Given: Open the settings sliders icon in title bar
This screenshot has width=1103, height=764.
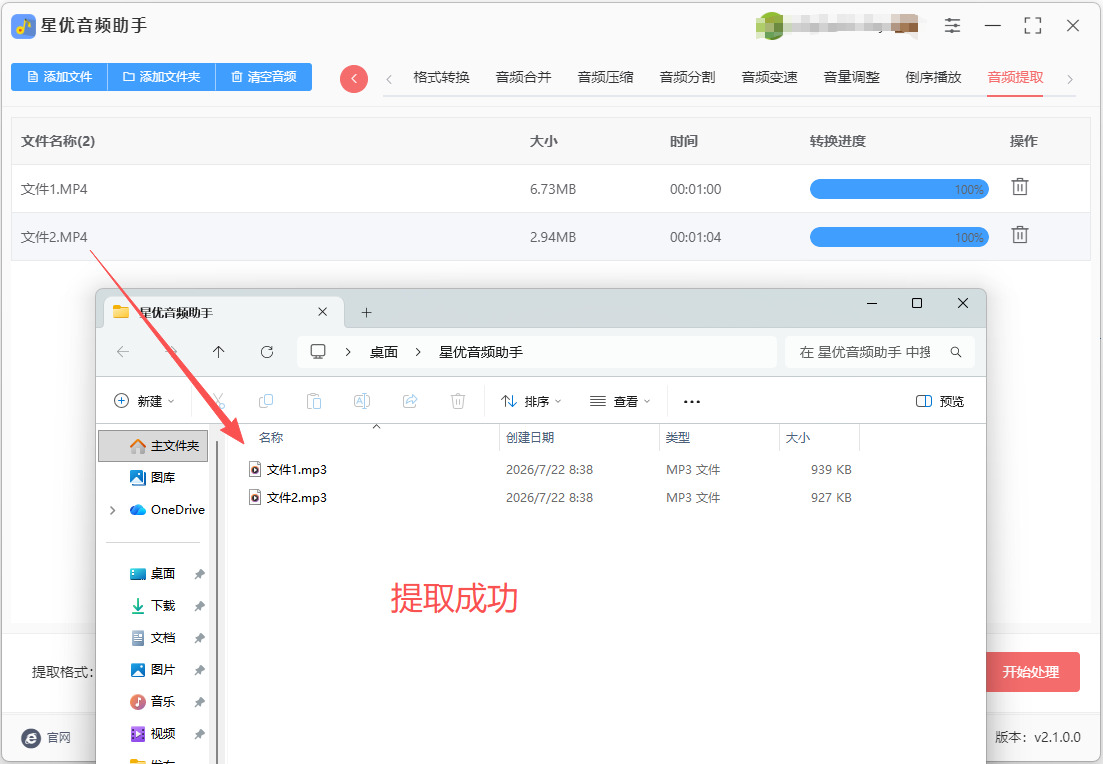Looking at the screenshot, I should coord(952,26).
